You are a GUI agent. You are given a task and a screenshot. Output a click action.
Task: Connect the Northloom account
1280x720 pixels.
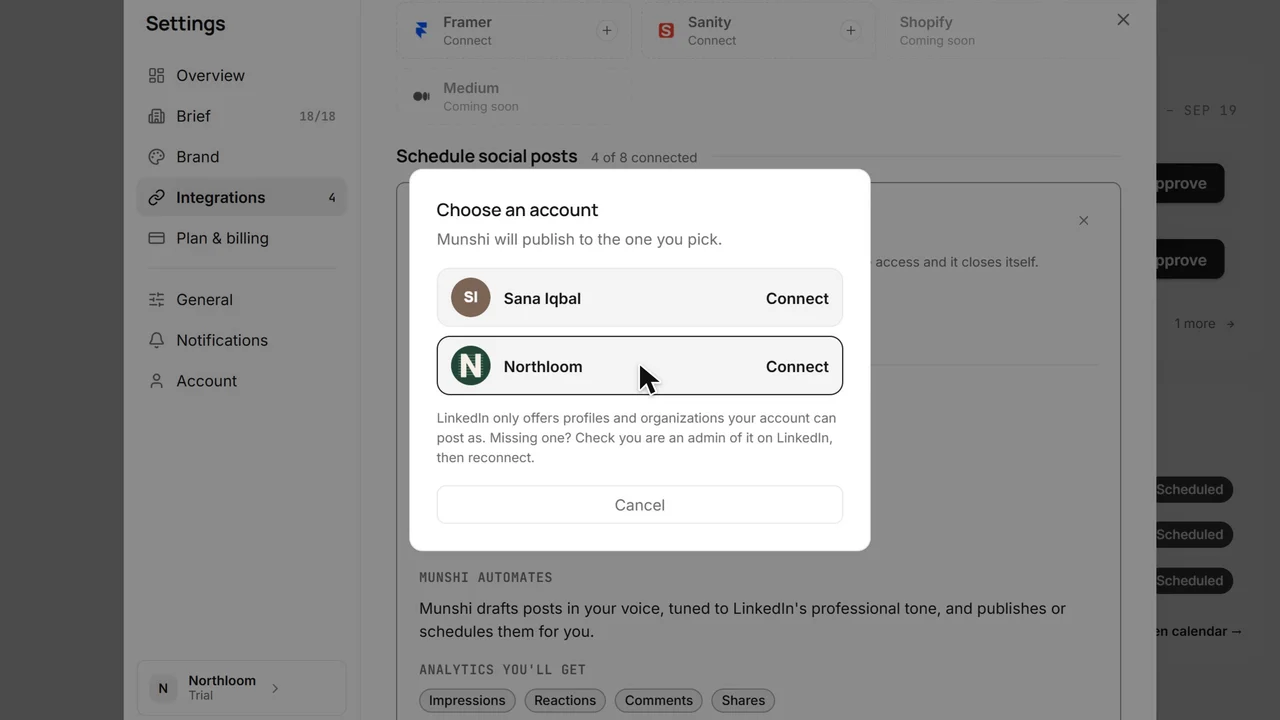tap(797, 367)
